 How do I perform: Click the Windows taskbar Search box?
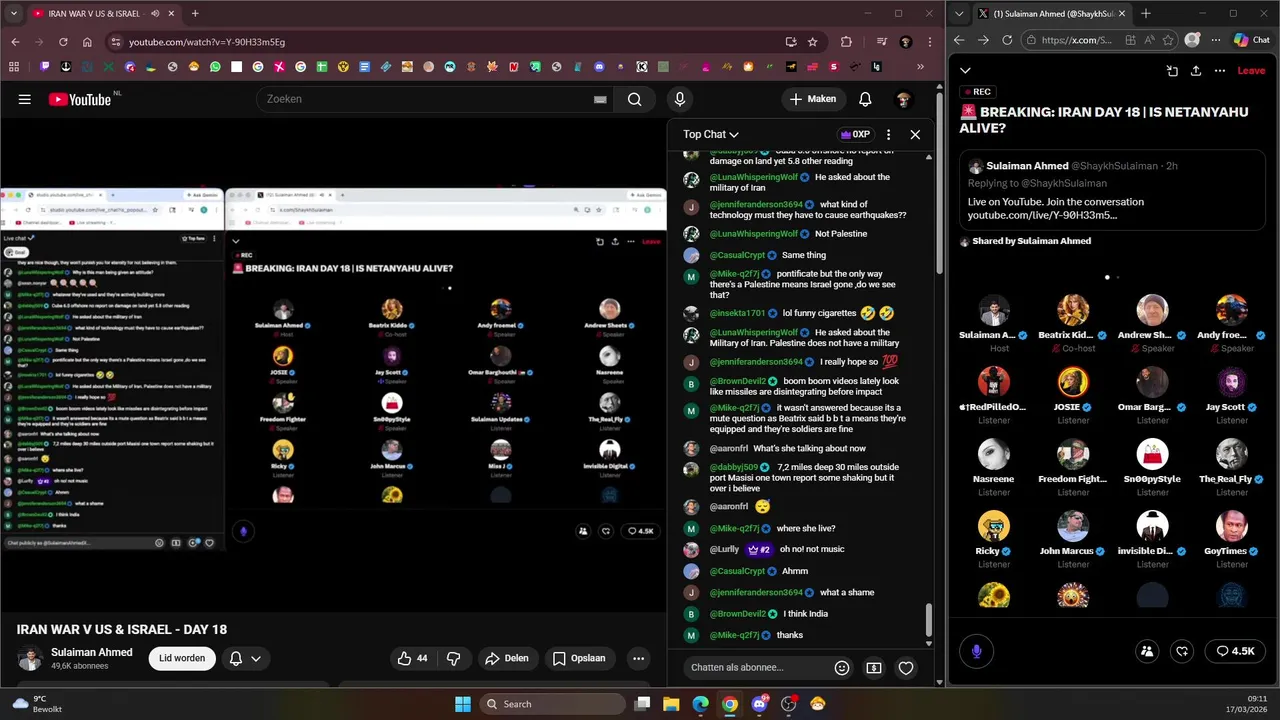click(551, 704)
